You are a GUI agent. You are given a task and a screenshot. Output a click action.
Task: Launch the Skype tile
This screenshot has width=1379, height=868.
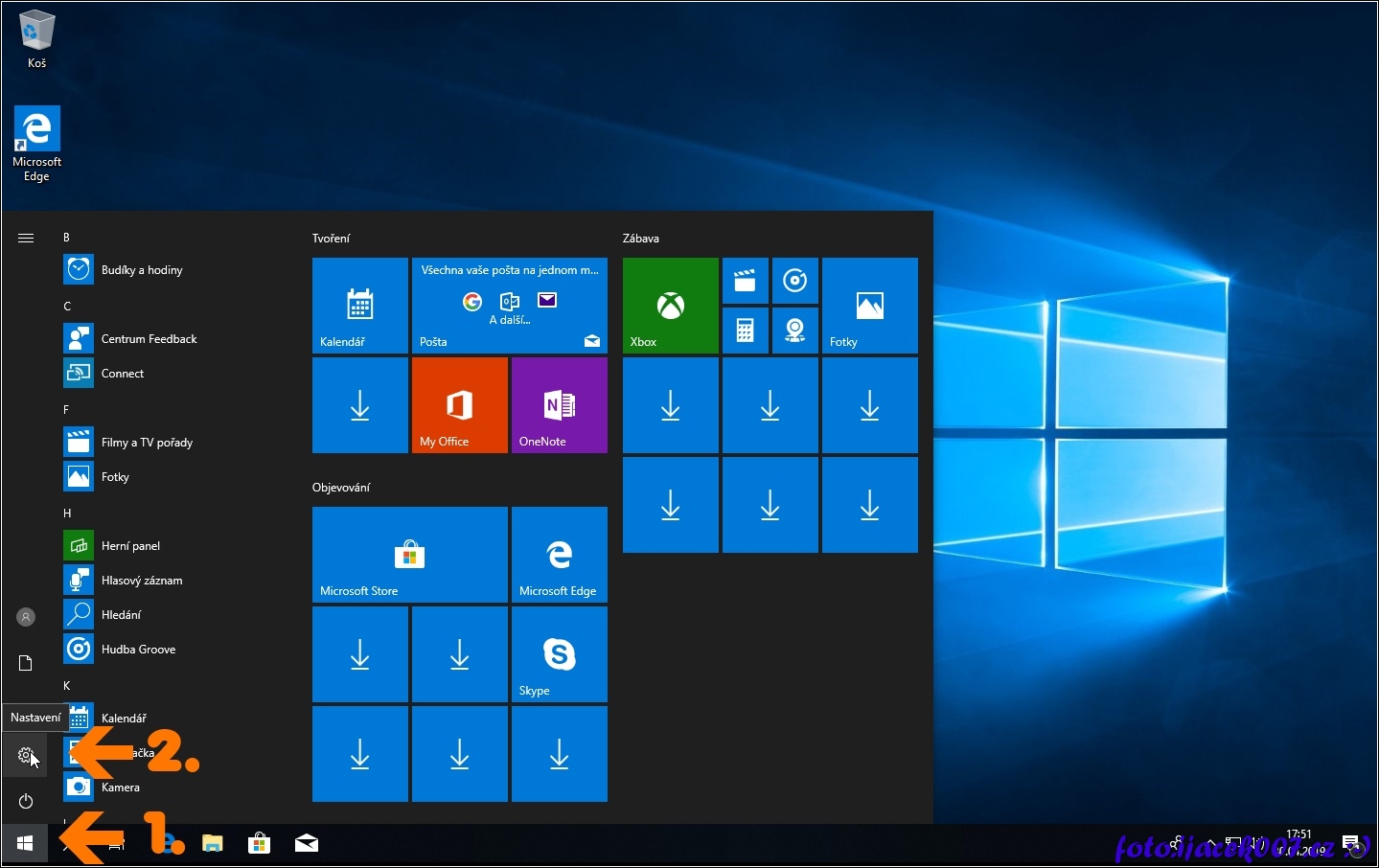click(559, 654)
